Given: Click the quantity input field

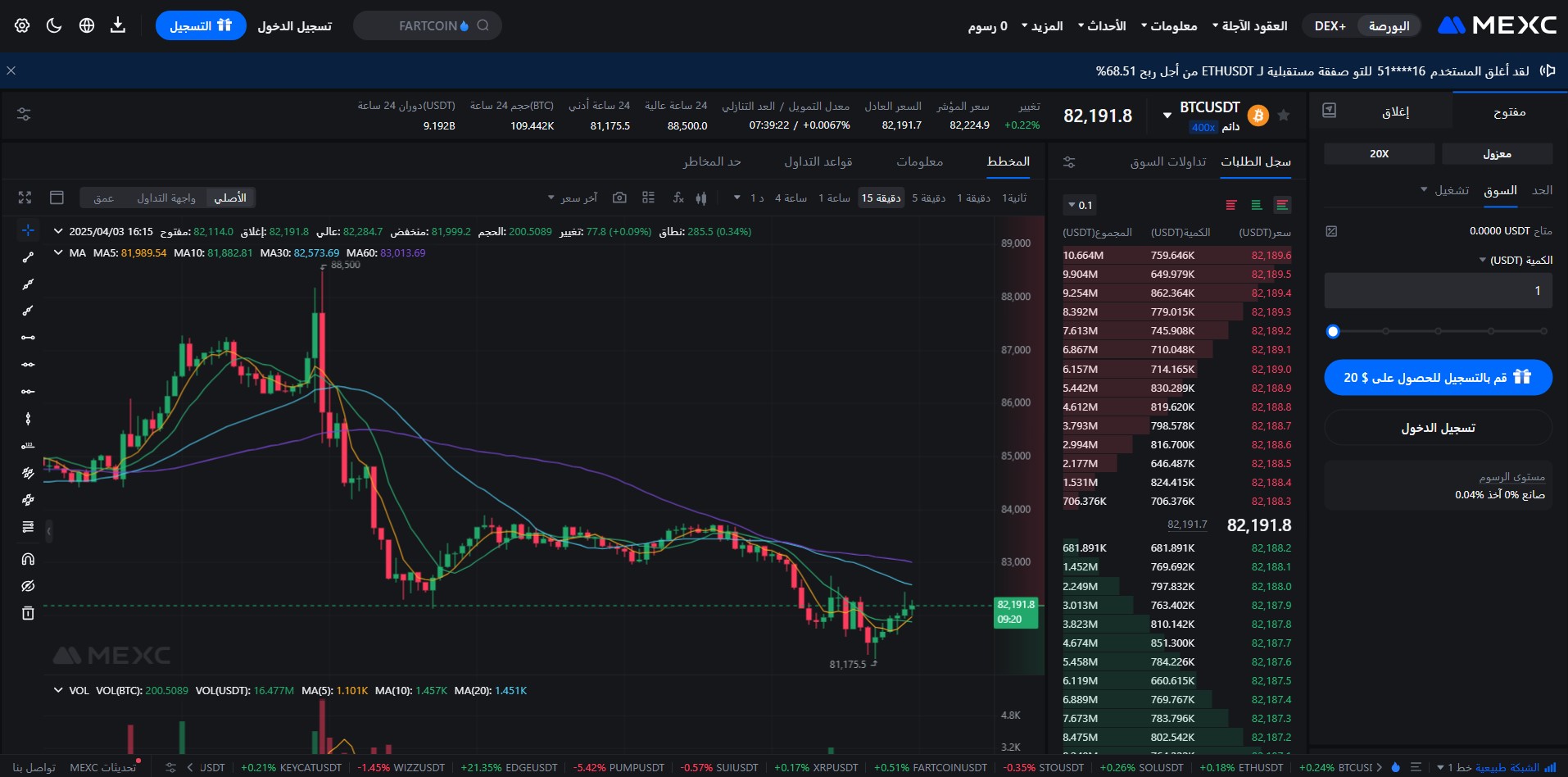Looking at the screenshot, I should (1438, 291).
